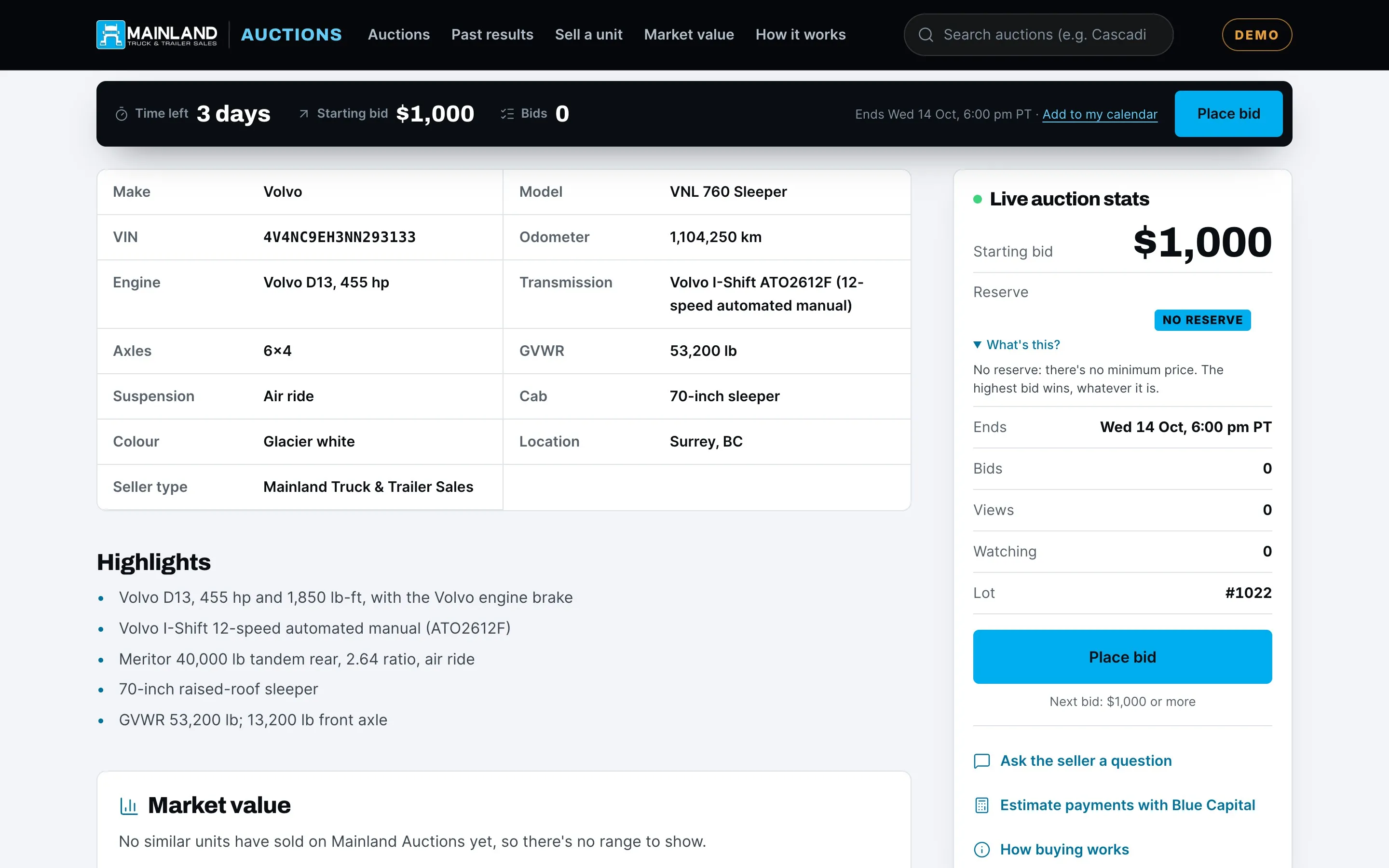This screenshot has height=868, width=1389.
Task: Open How it works nav link
Action: click(x=801, y=35)
